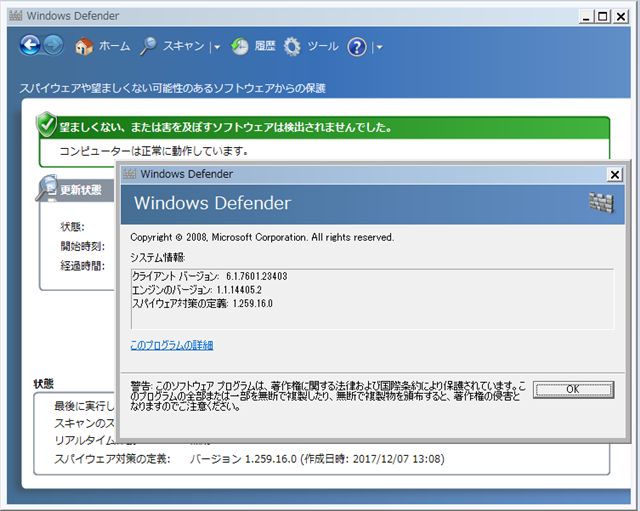
Task: Click the main window title bar icon
Action: [x=16, y=16]
